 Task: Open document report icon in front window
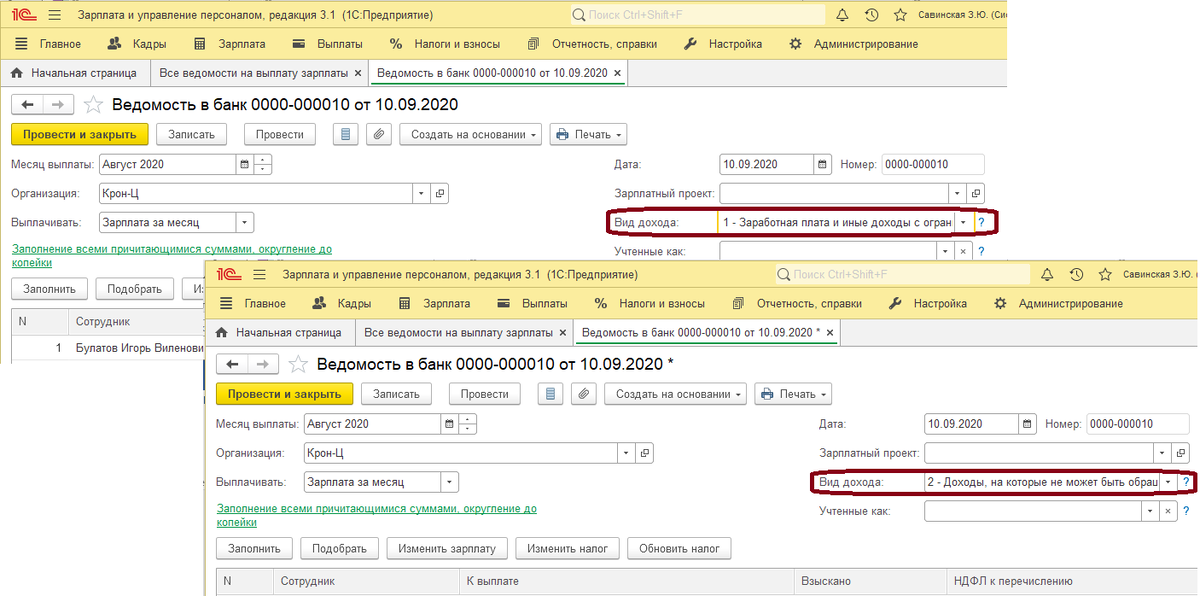click(x=551, y=394)
